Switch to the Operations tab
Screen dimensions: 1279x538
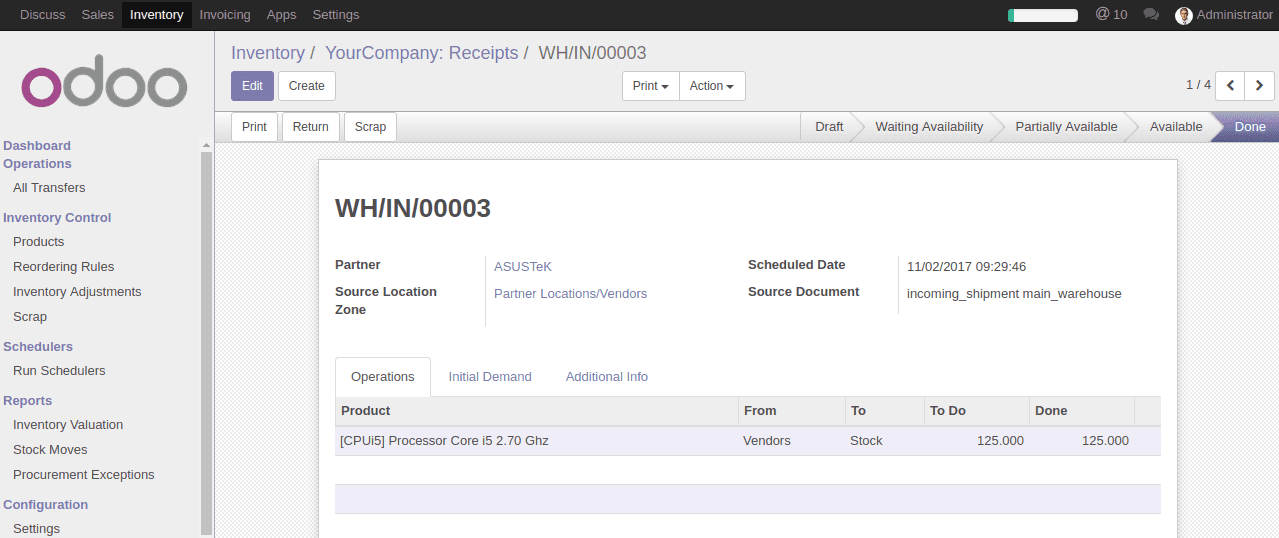click(x=383, y=377)
